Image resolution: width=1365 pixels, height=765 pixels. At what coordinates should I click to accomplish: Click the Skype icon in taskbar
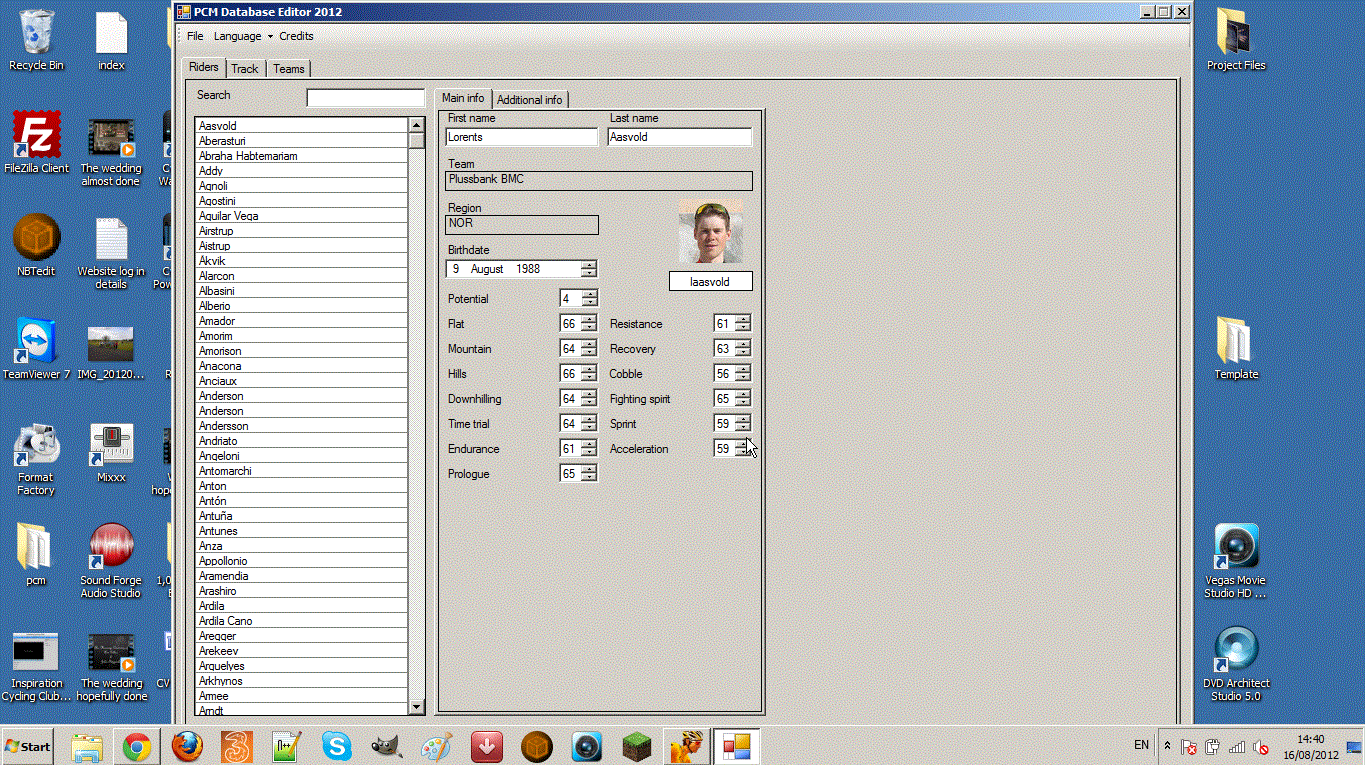click(337, 746)
